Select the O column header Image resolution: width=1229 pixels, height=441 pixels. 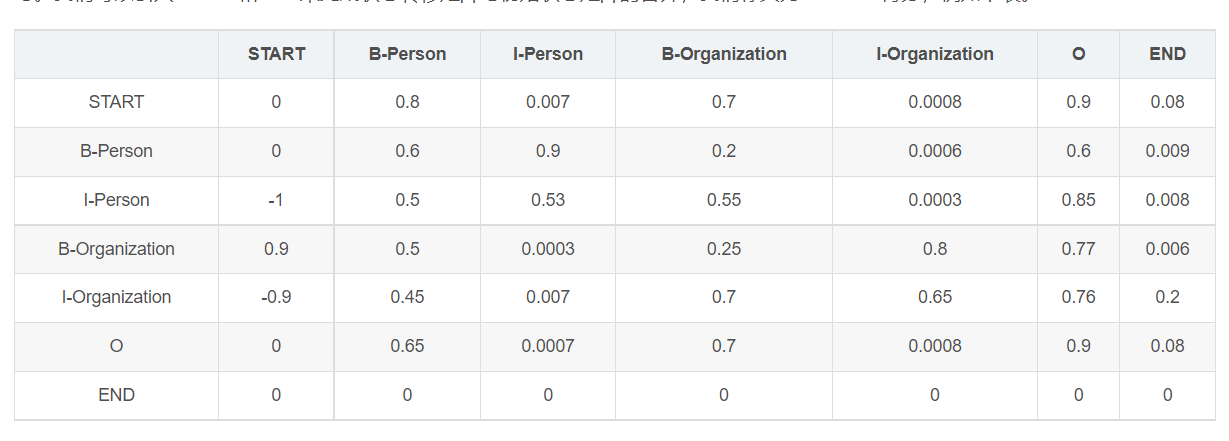[x=1078, y=54]
